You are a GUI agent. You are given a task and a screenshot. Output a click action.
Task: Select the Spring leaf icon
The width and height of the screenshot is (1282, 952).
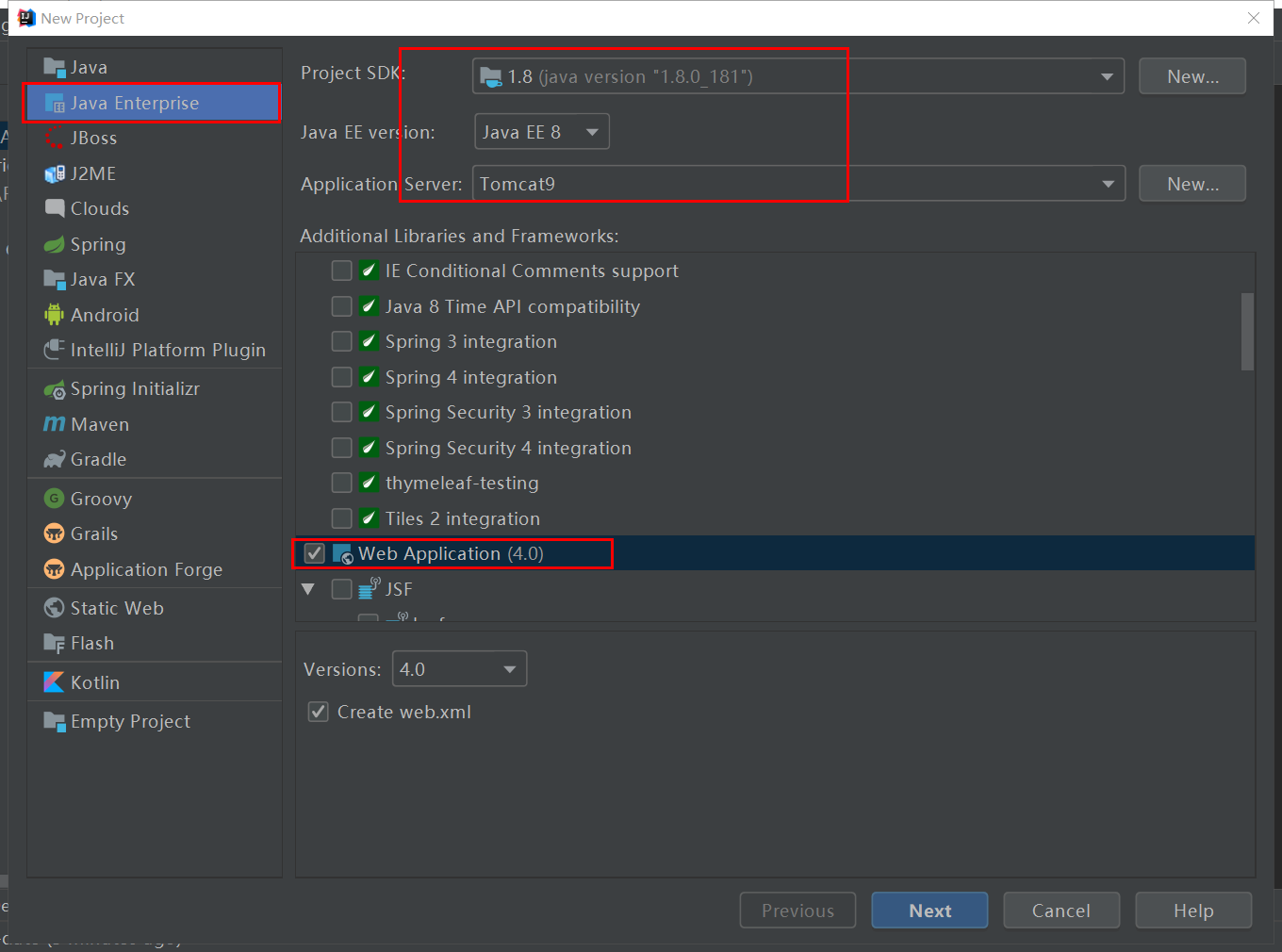55,244
